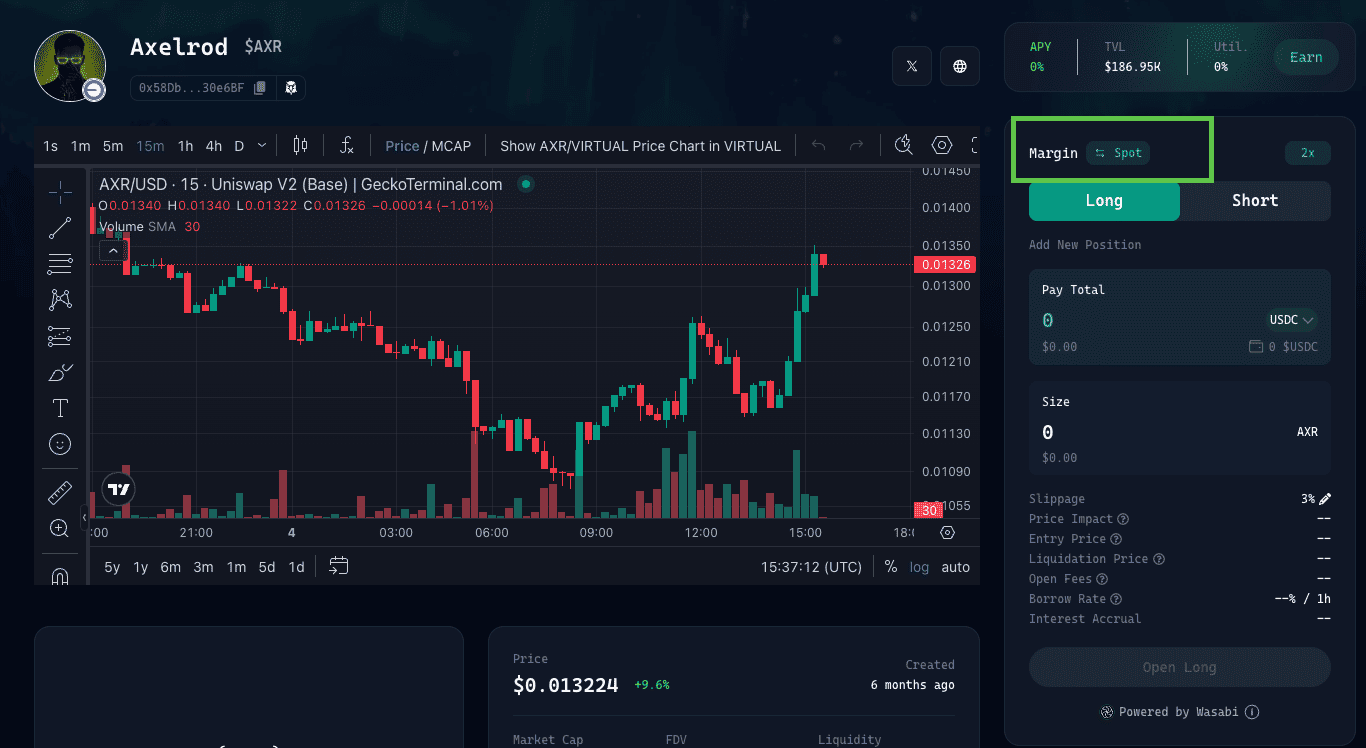
Task: Select the trend line drawing tool
Action: (60, 228)
